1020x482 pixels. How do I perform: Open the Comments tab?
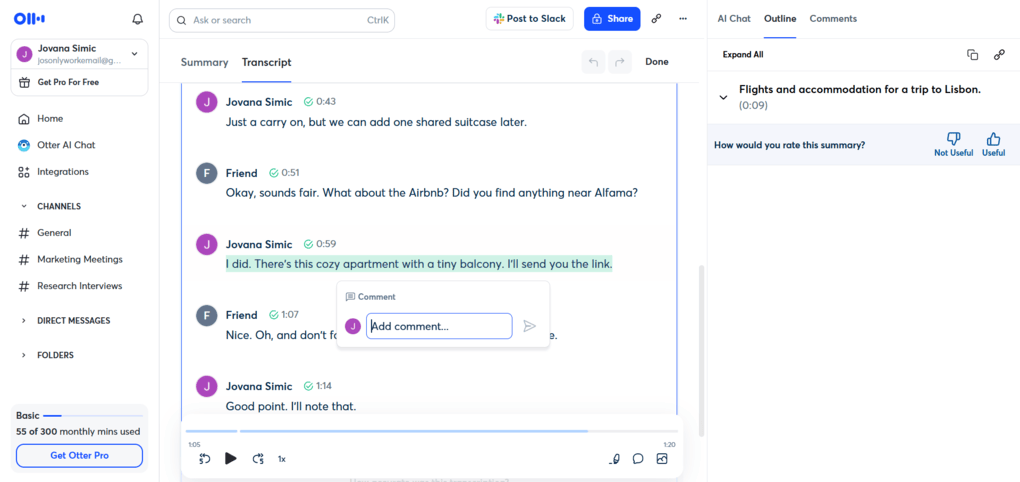click(832, 19)
